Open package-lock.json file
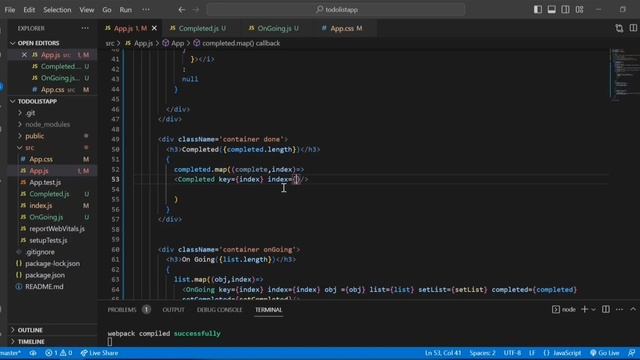The image size is (640, 360). [x=52, y=264]
